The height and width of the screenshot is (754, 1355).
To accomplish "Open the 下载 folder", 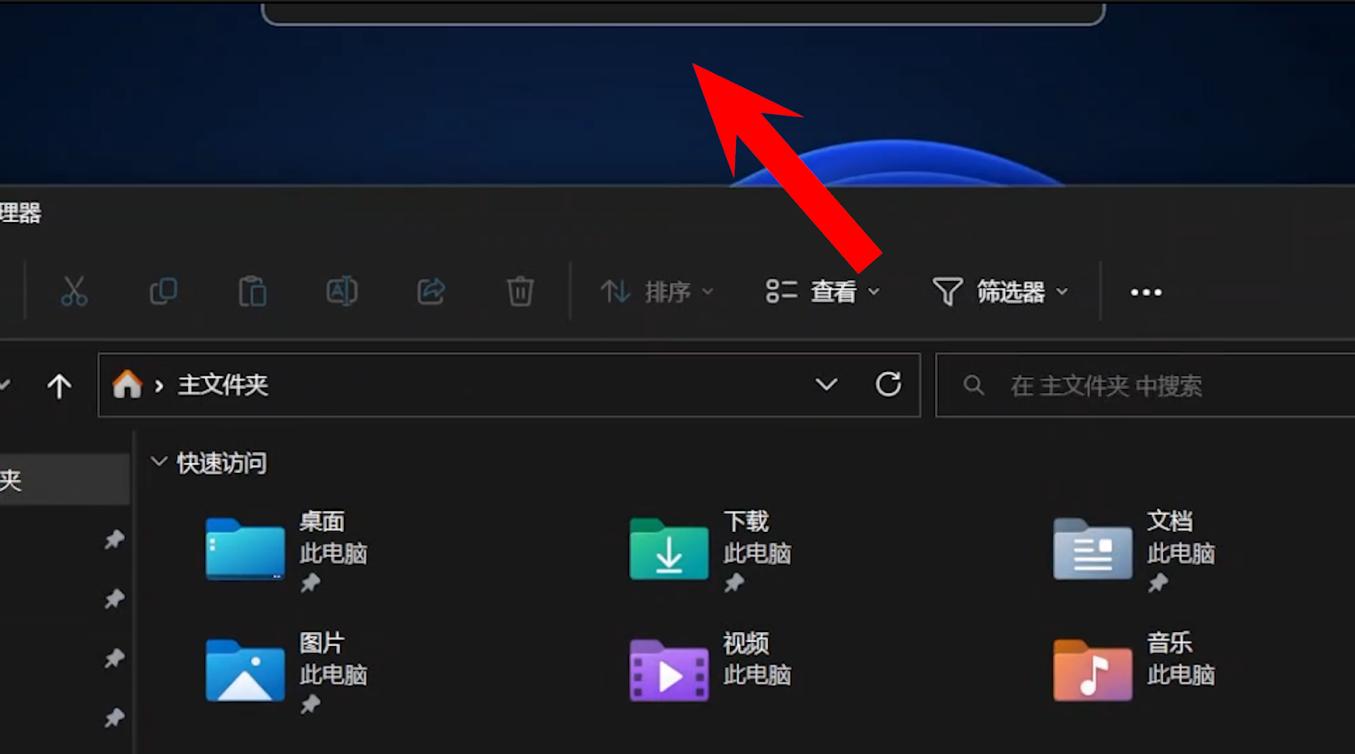I will [668, 551].
